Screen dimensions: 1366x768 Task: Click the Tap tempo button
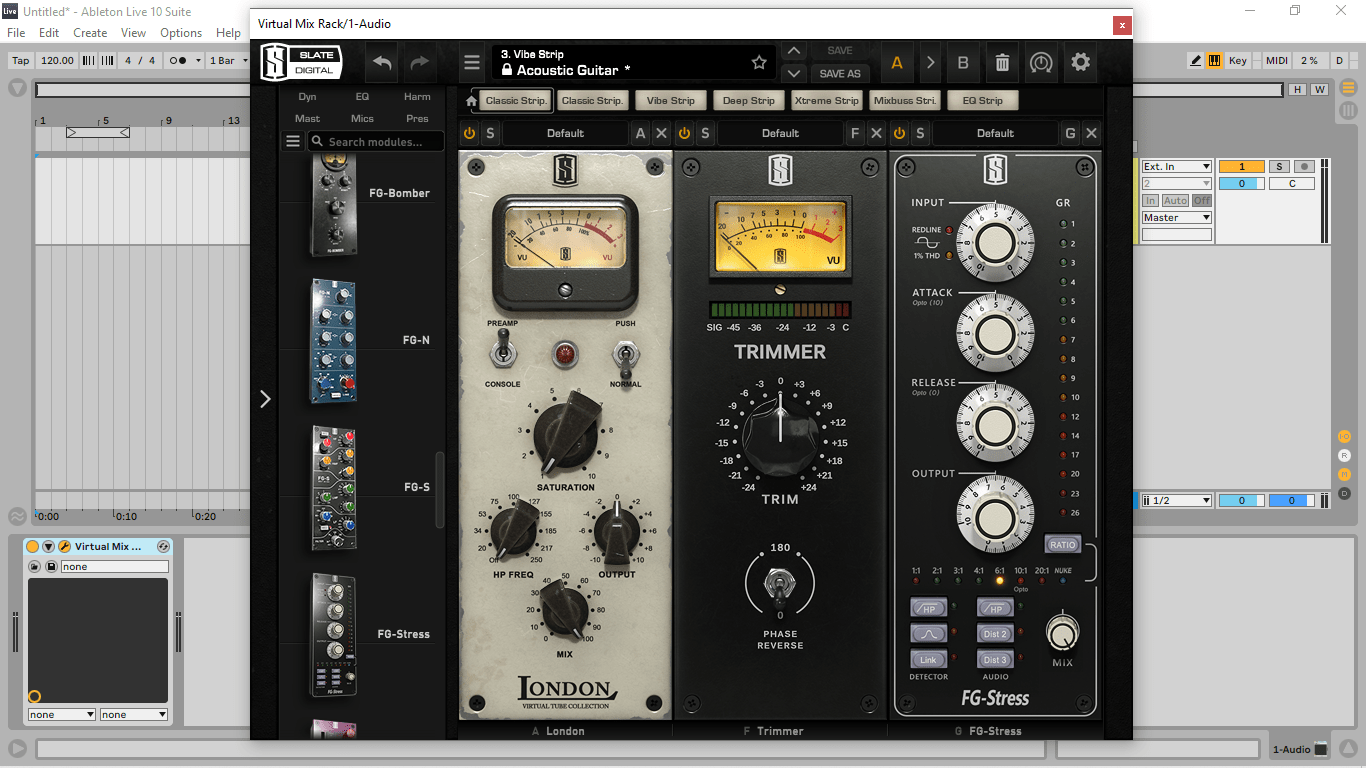[x=21, y=60]
